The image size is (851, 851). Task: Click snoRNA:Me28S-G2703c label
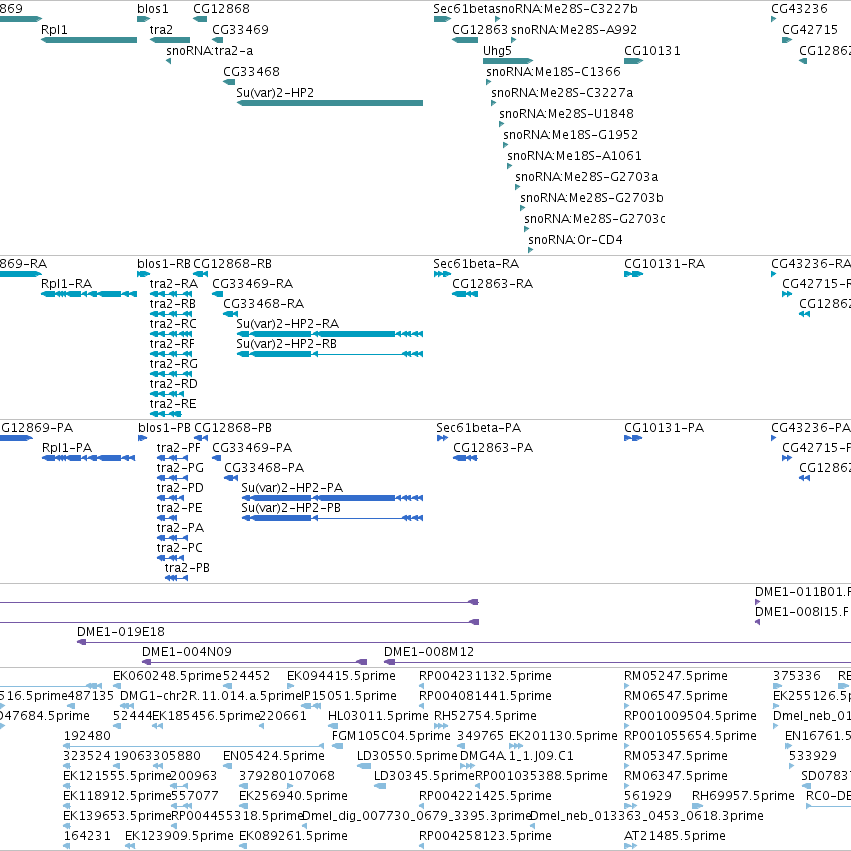595,219
